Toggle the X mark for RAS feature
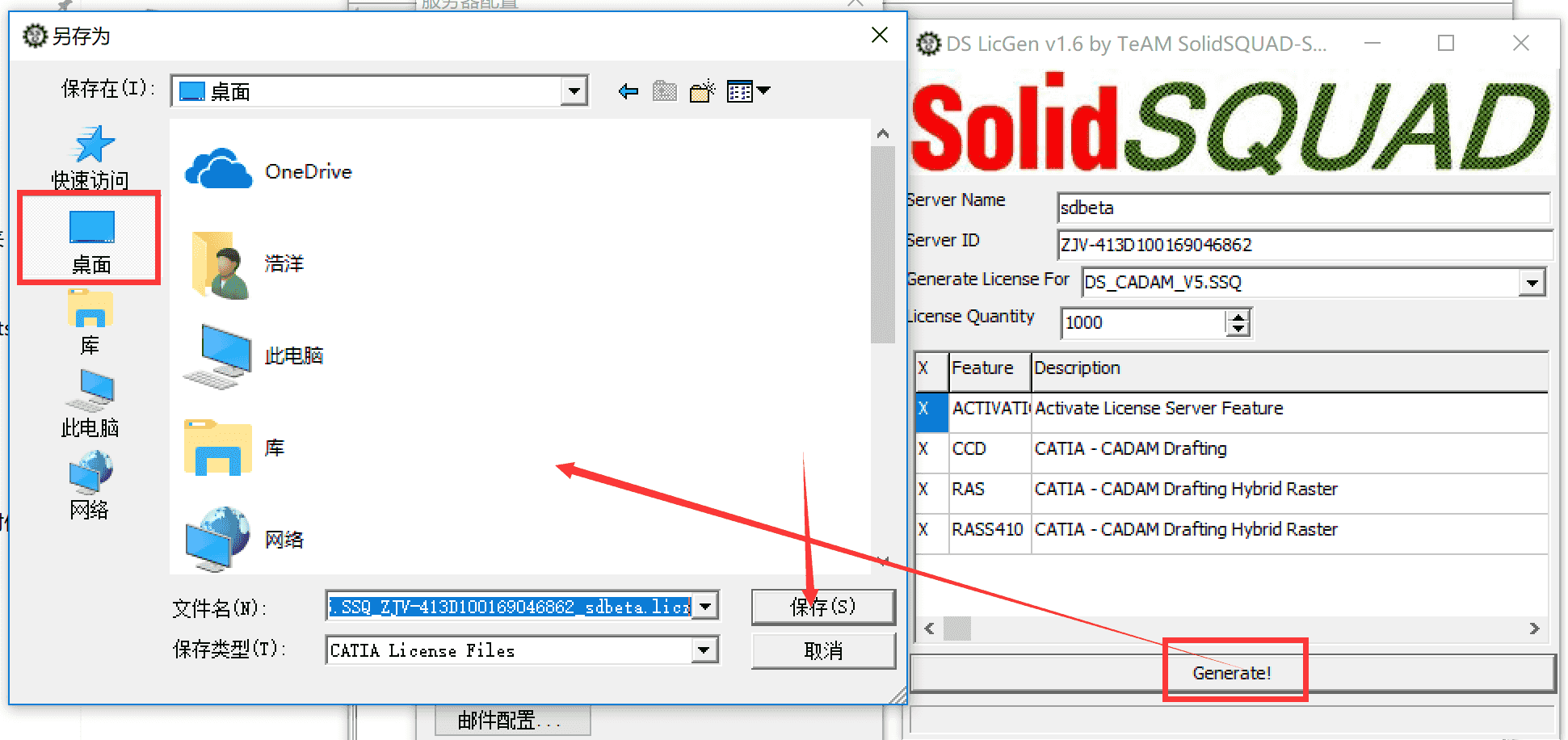The width and height of the screenshot is (1568, 740). (x=923, y=490)
